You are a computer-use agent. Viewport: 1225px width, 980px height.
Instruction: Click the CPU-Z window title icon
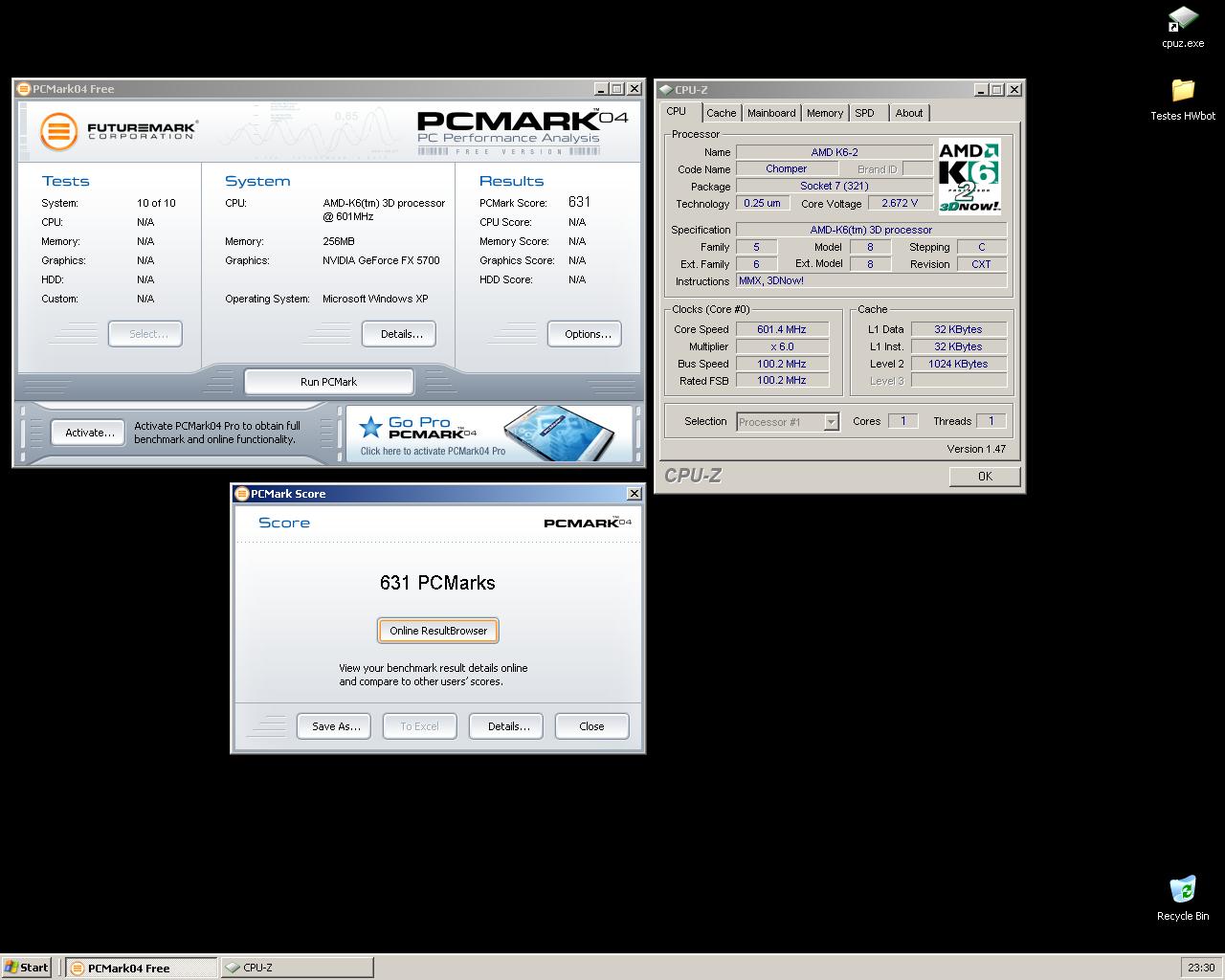click(665, 90)
